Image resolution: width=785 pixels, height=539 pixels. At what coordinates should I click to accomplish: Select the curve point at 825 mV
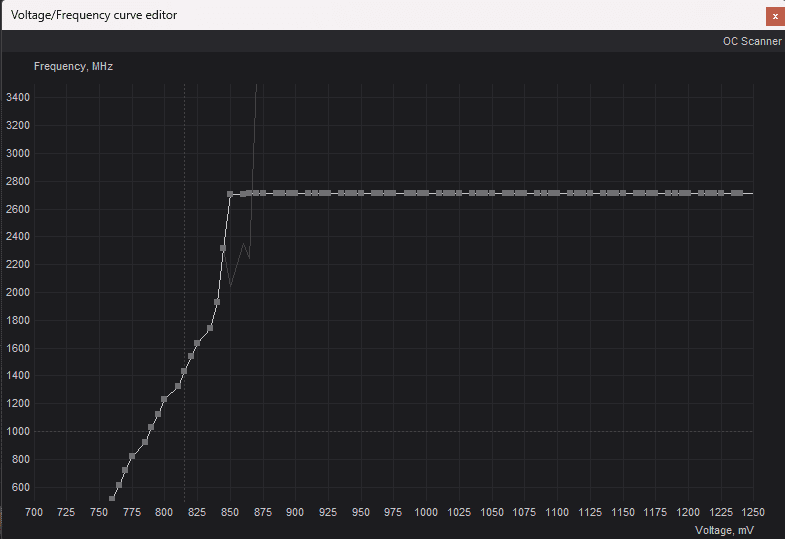[x=197, y=343]
